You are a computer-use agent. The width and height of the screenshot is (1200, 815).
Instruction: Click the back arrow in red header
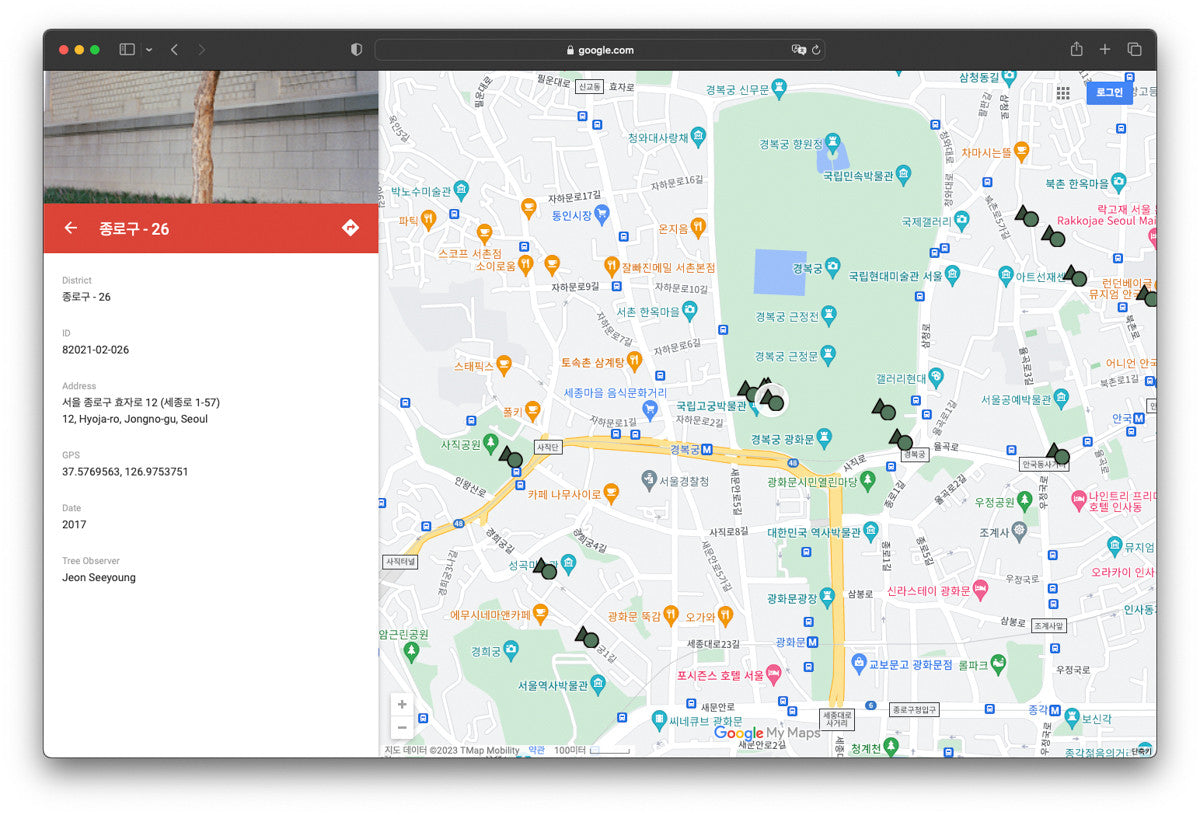[70, 228]
